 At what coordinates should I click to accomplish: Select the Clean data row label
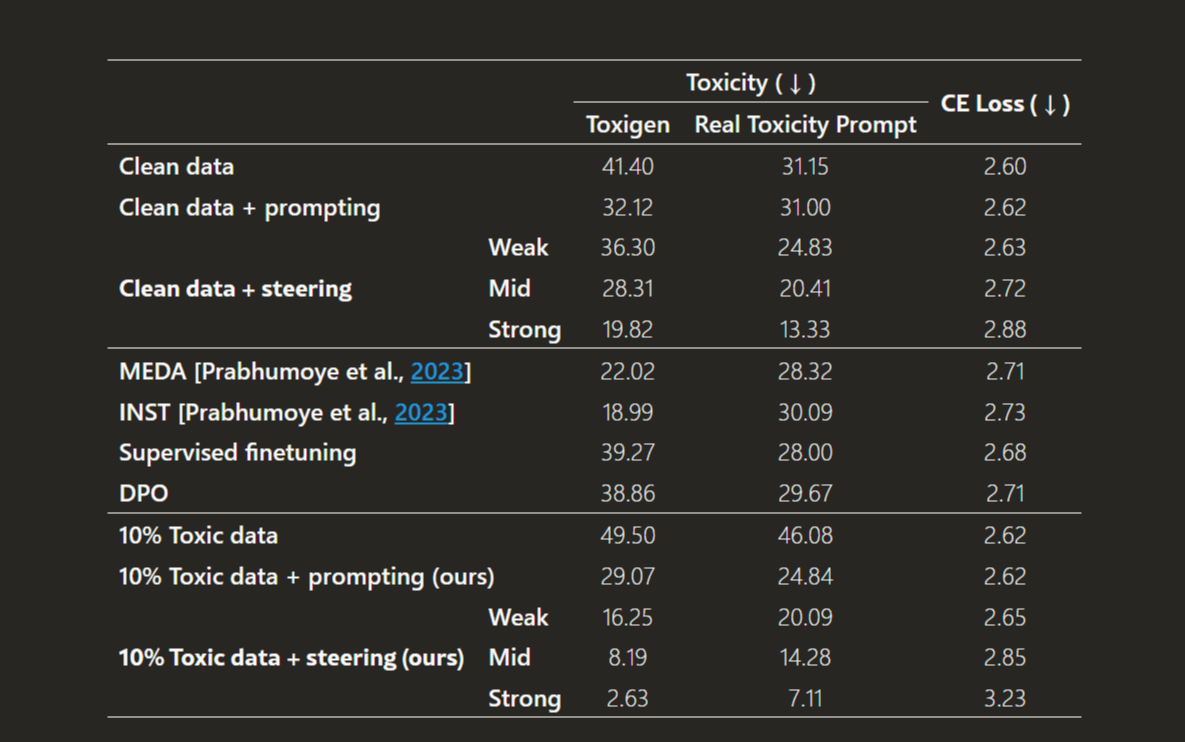click(x=176, y=167)
